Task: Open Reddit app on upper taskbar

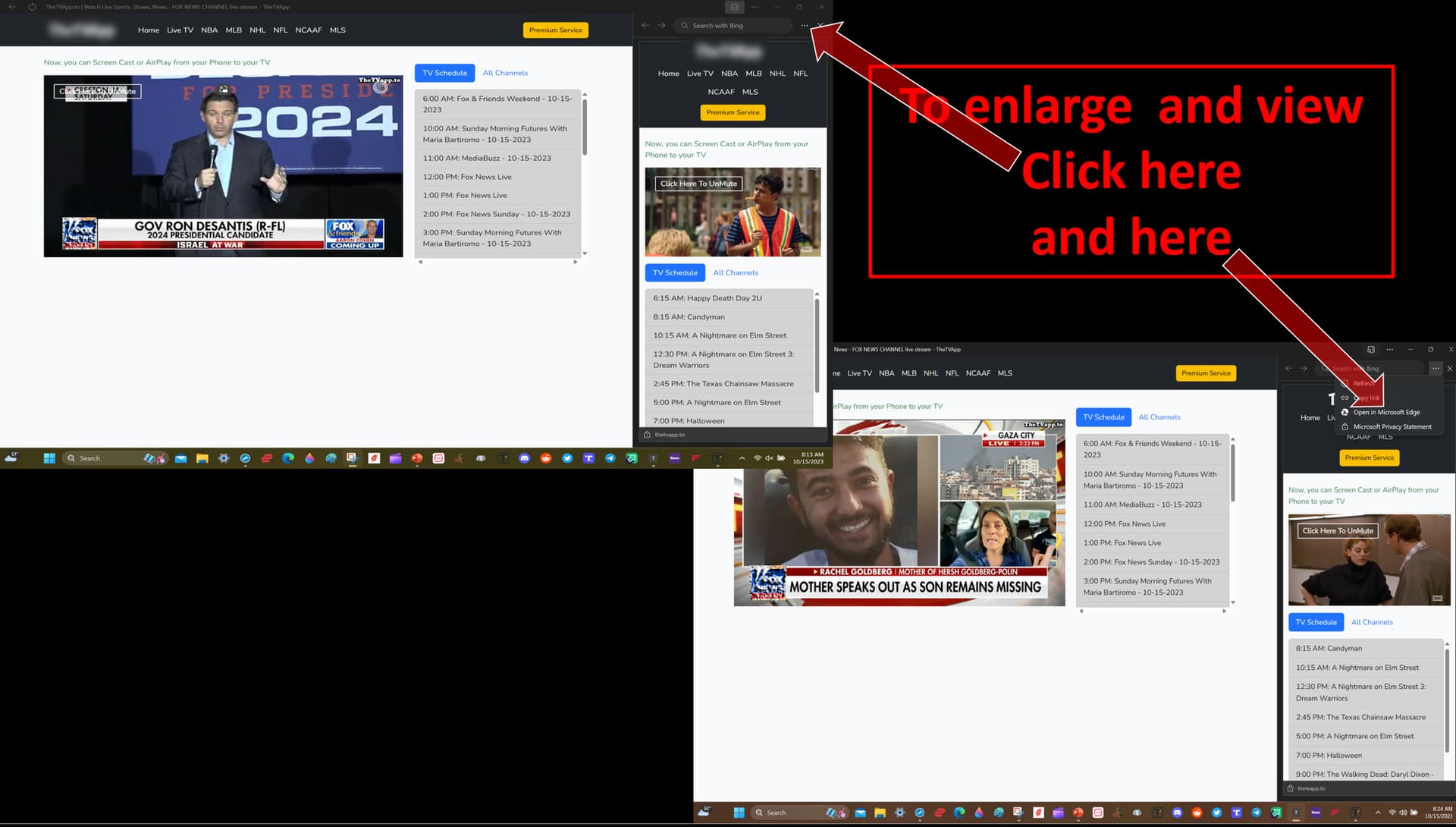Action: (x=545, y=458)
